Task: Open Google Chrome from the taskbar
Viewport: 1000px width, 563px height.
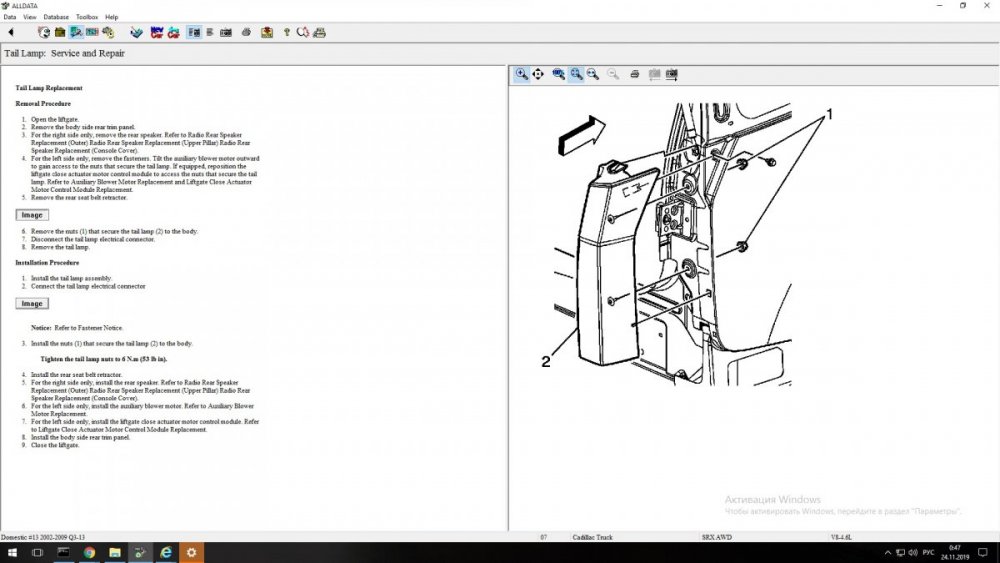Action: [x=89, y=552]
